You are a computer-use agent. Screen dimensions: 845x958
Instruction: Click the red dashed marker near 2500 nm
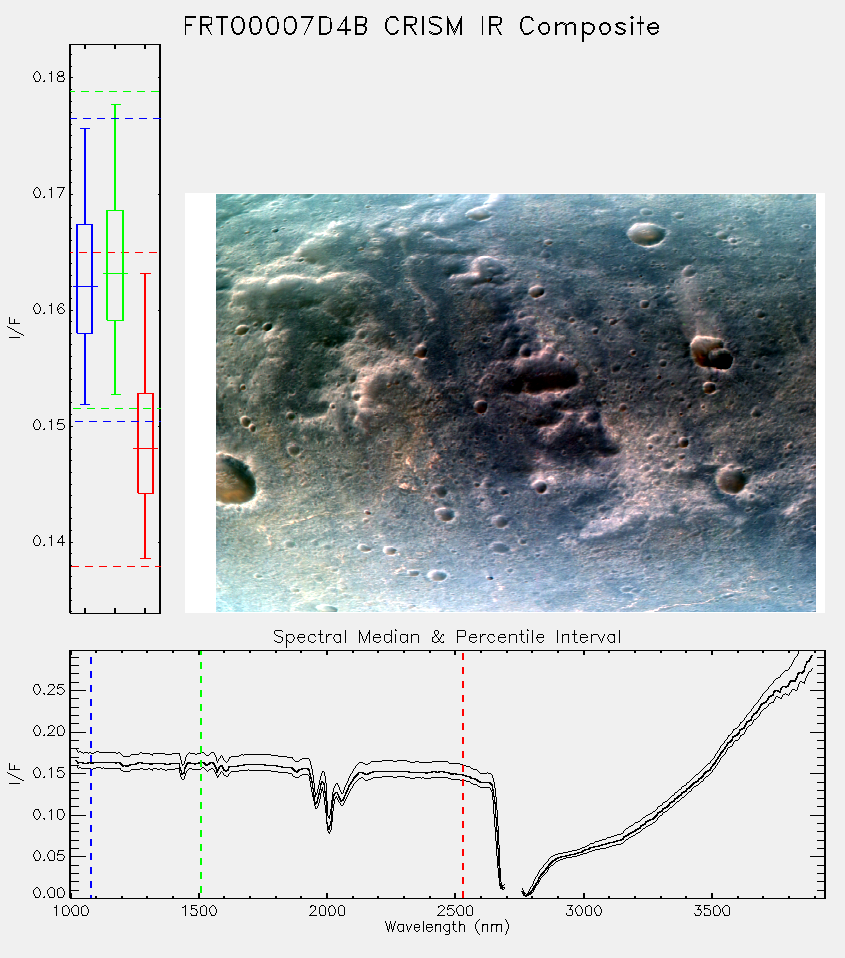click(x=463, y=774)
